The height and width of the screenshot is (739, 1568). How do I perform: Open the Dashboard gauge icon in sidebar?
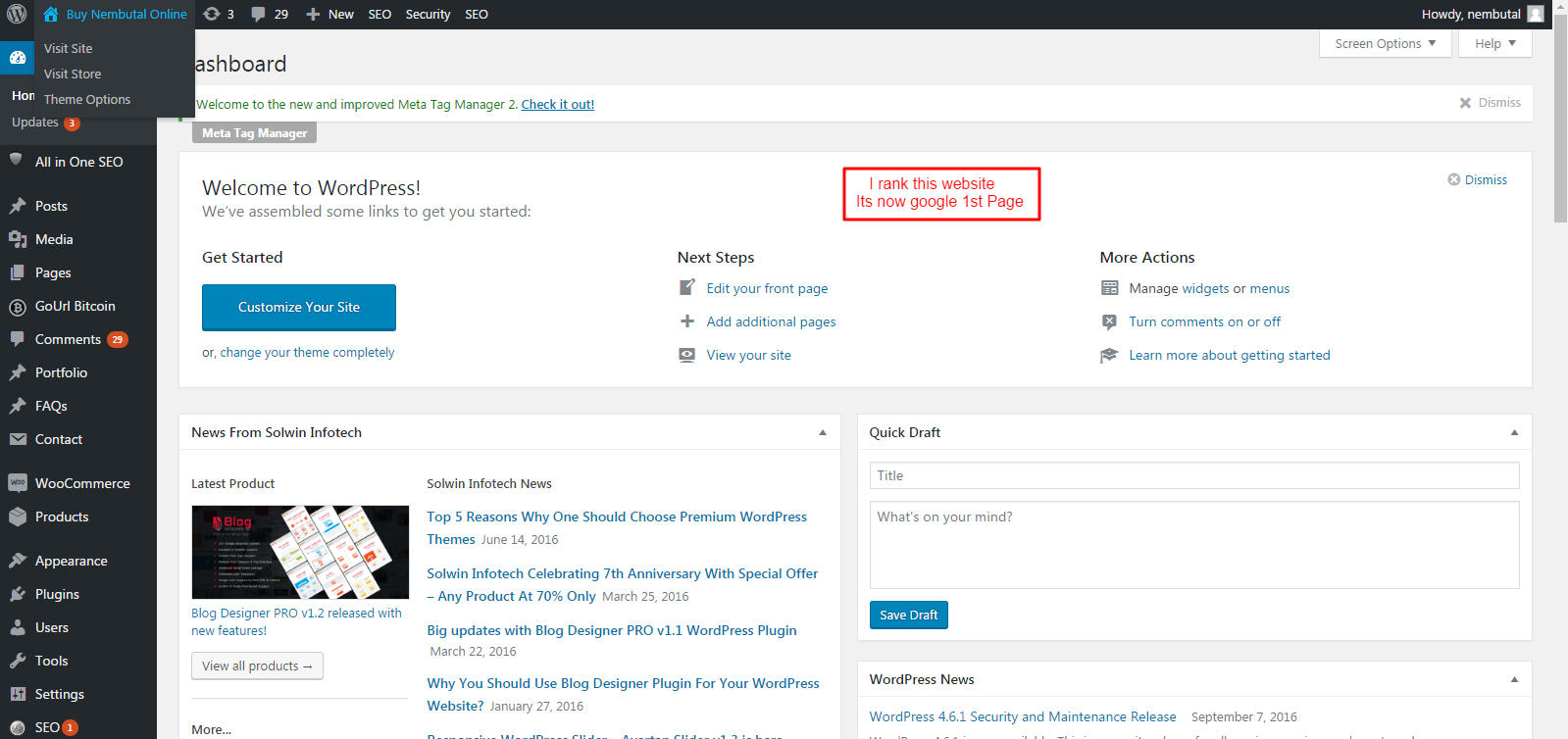(x=18, y=57)
